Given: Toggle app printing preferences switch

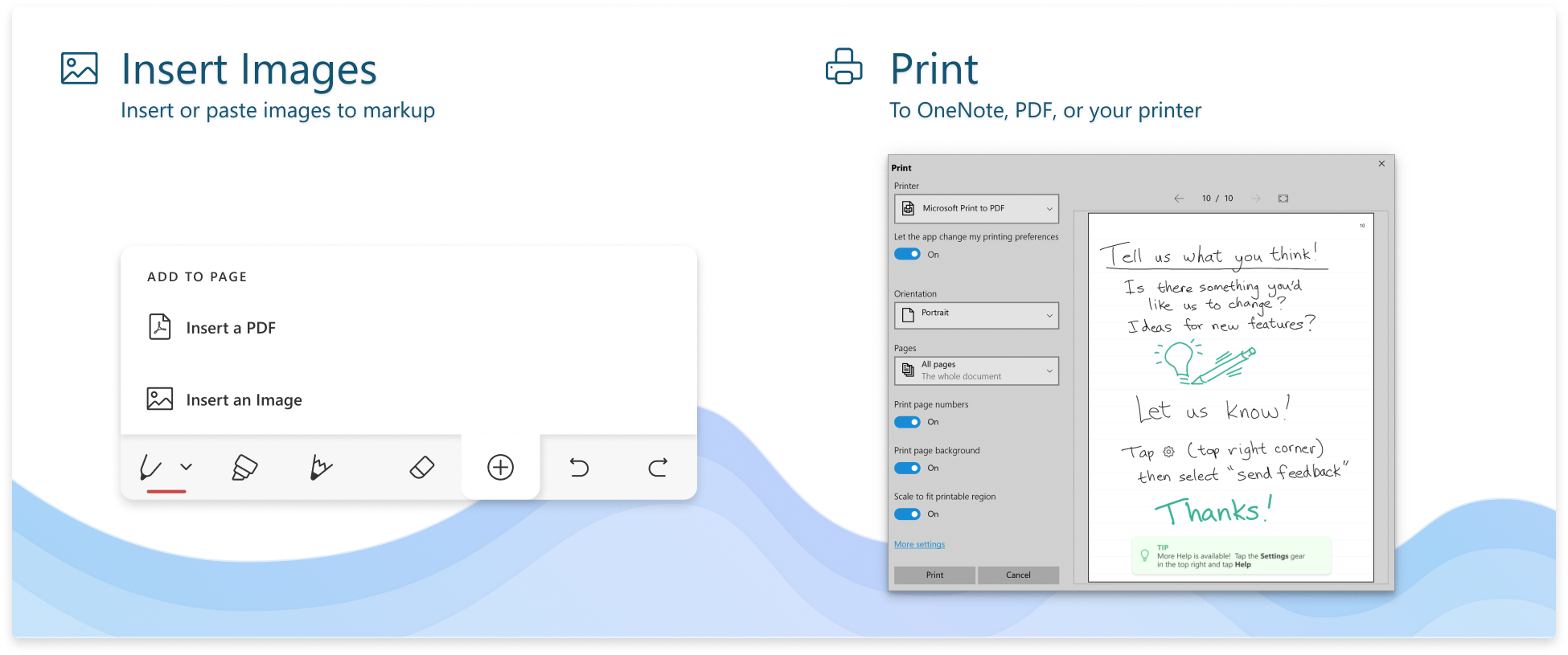Looking at the screenshot, I should pyautogui.click(x=908, y=255).
